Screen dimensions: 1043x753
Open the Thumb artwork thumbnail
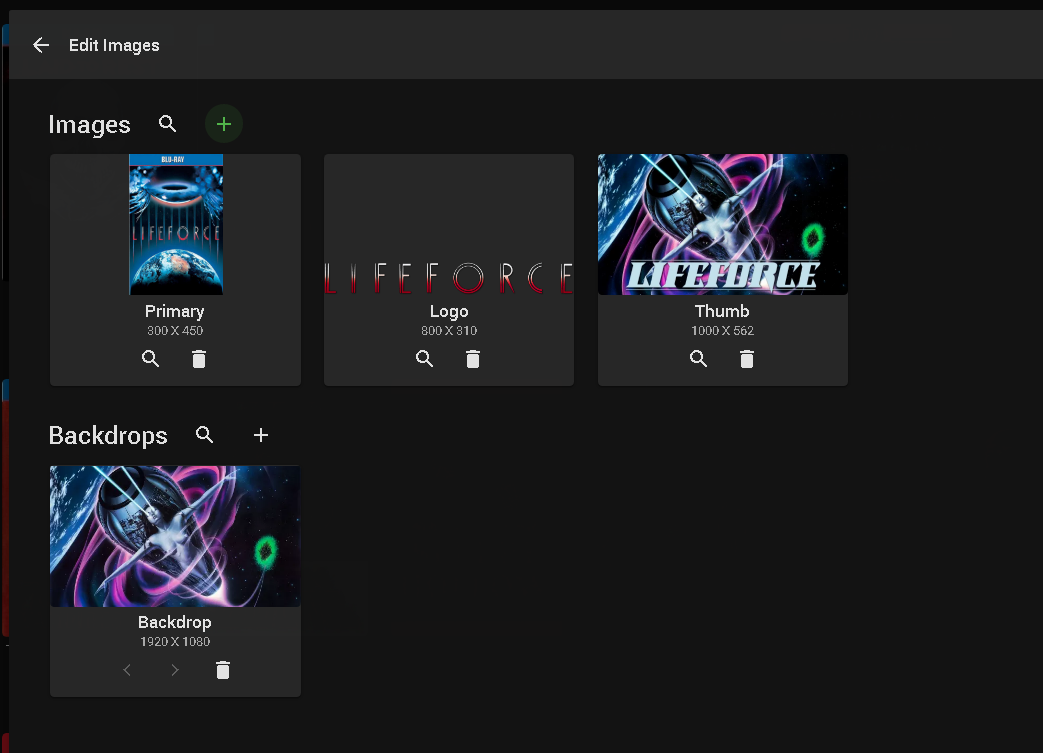pos(723,225)
